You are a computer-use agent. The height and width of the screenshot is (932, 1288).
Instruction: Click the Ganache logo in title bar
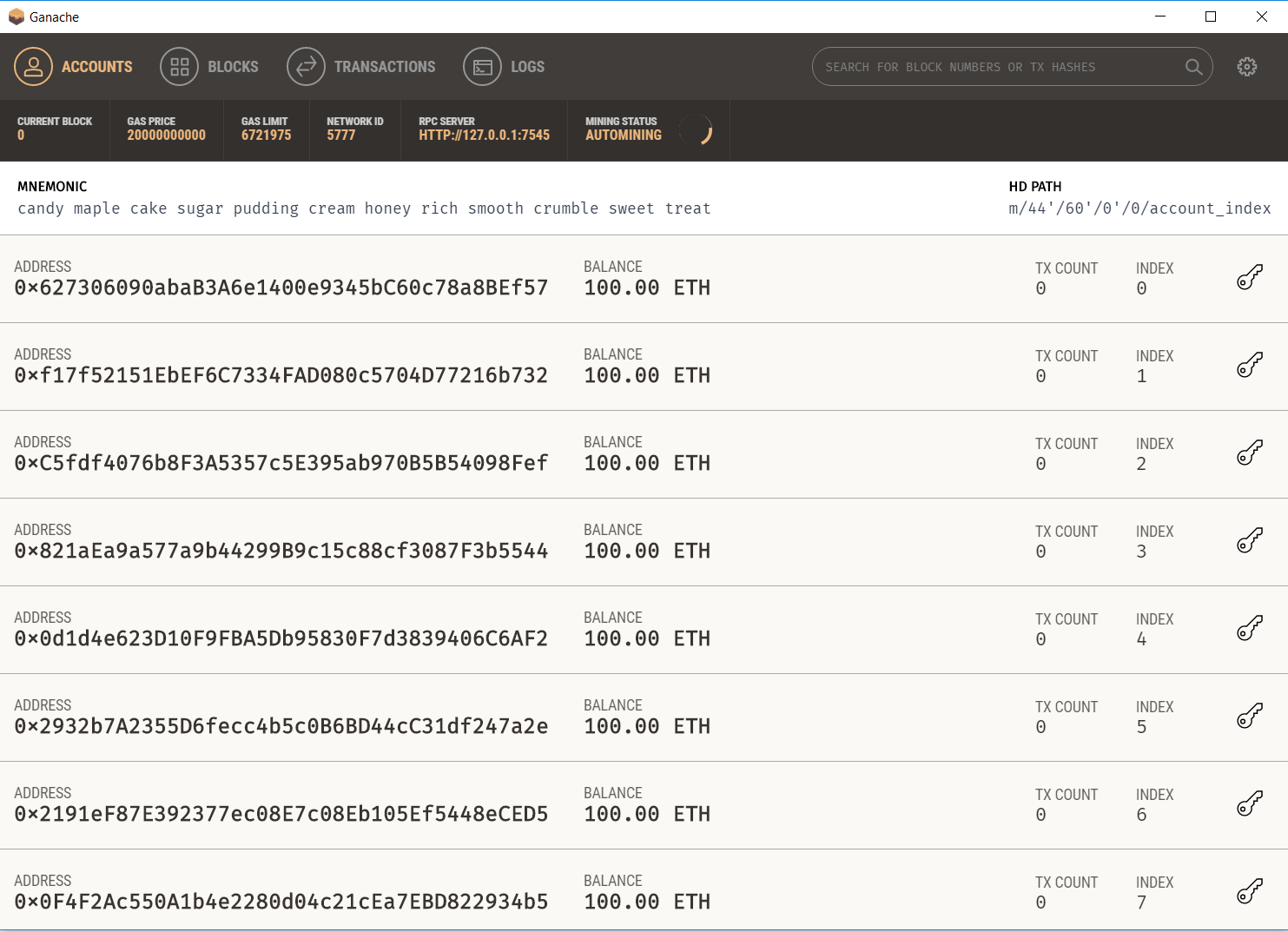17,17
